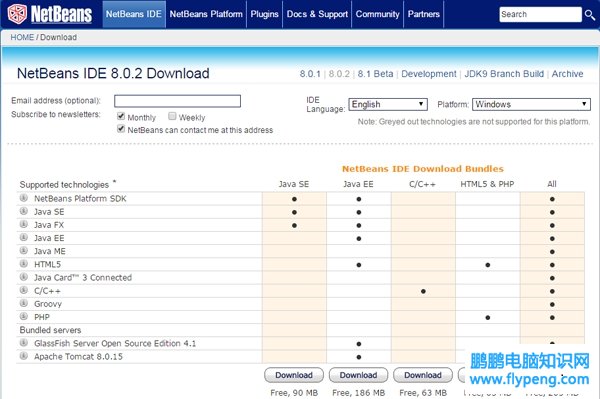Click GlassFish Server Open Source Edition text
Image resolution: width=600 pixels, height=399 pixels.
115,343
